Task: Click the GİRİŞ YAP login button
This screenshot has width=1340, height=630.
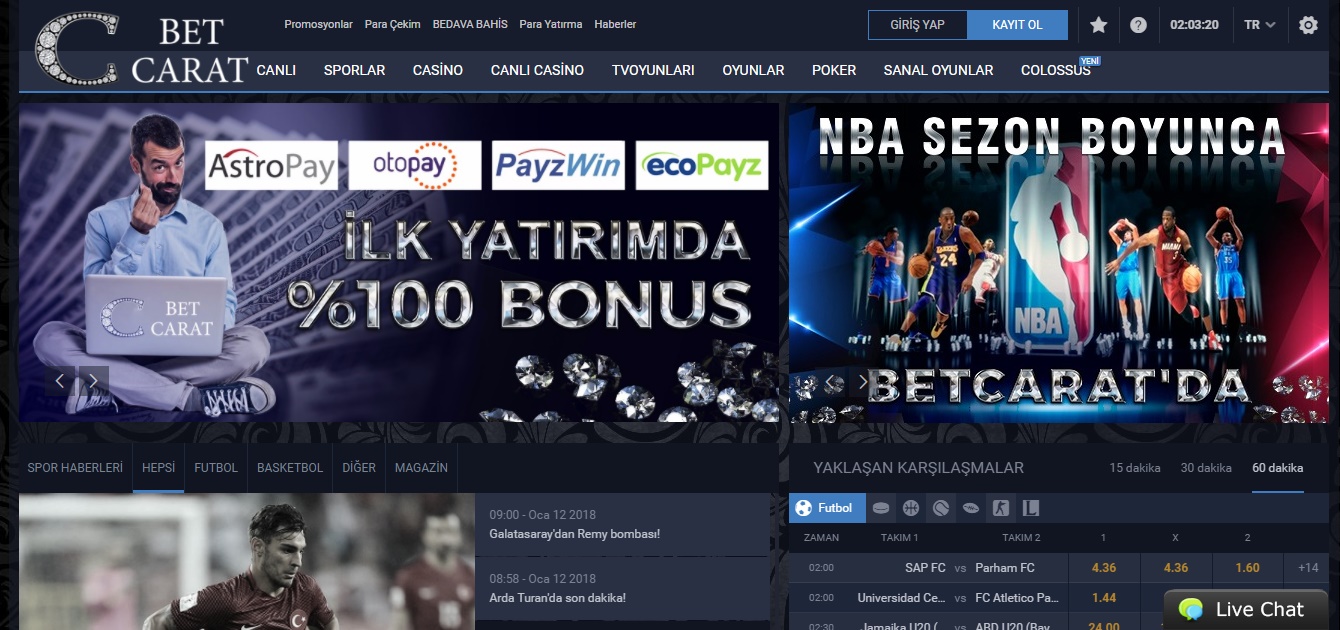Action: coord(917,25)
